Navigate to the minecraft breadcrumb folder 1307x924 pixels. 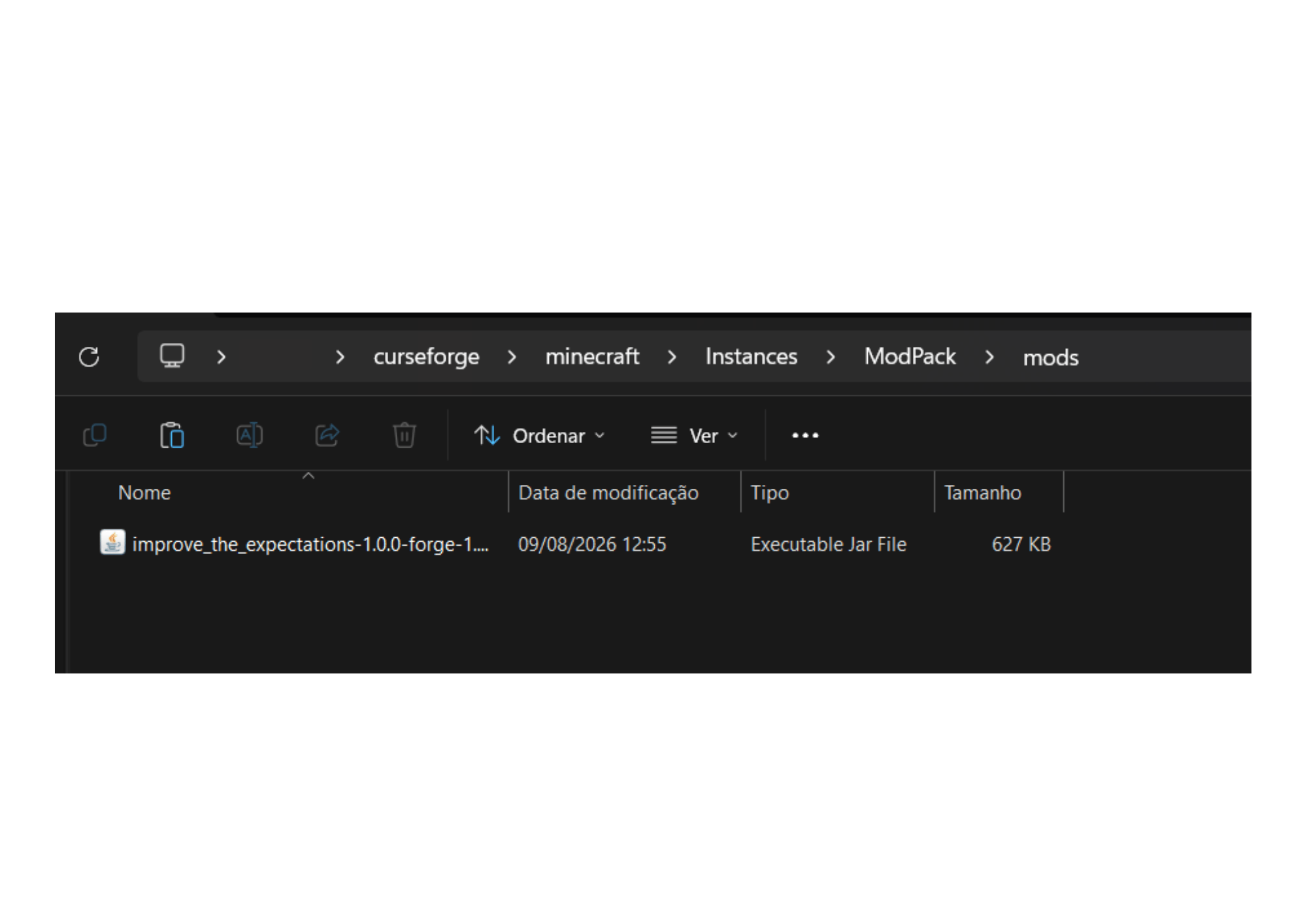(592, 357)
